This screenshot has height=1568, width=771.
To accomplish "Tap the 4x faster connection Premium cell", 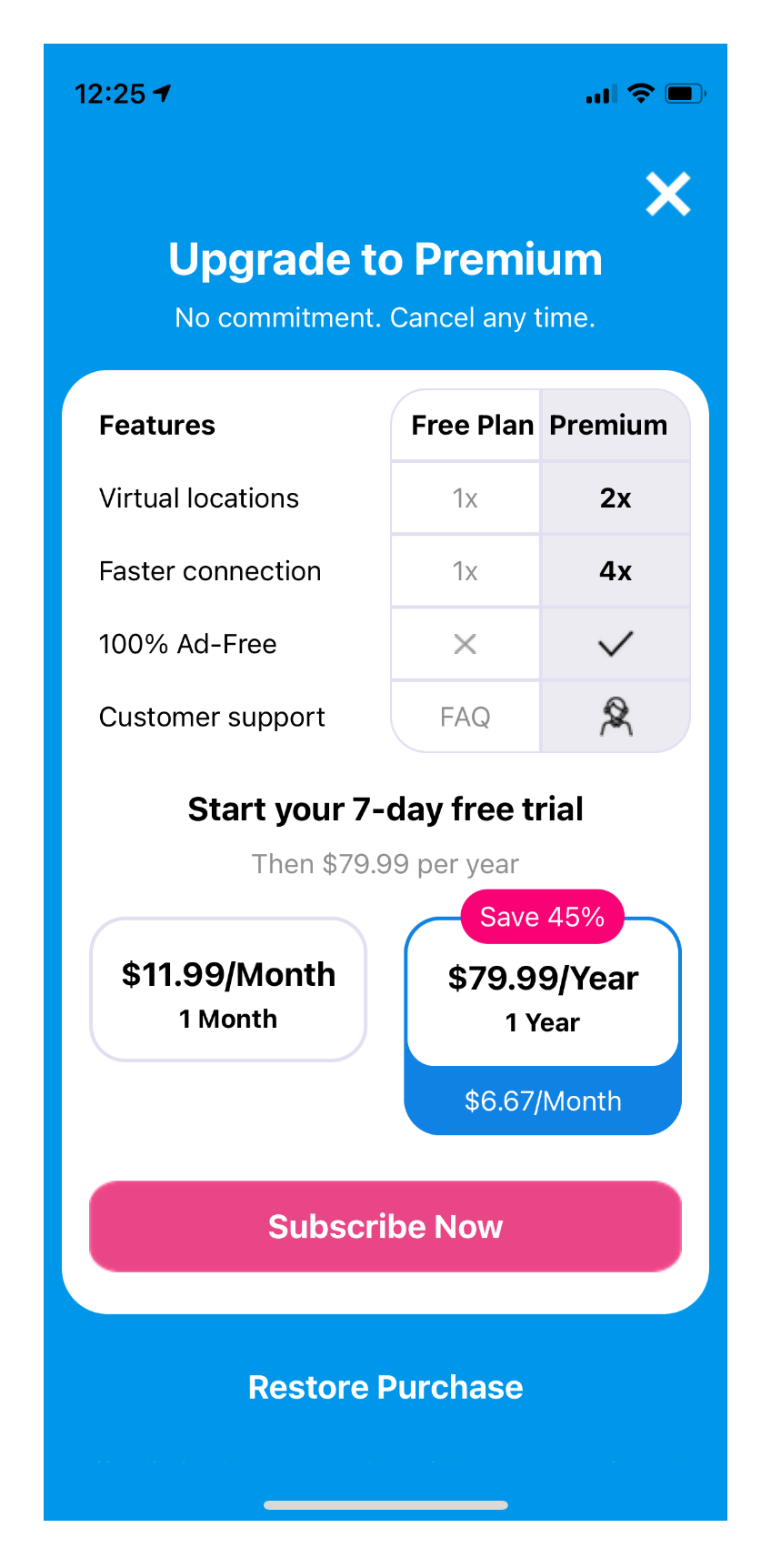I will pyautogui.click(x=616, y=571).
